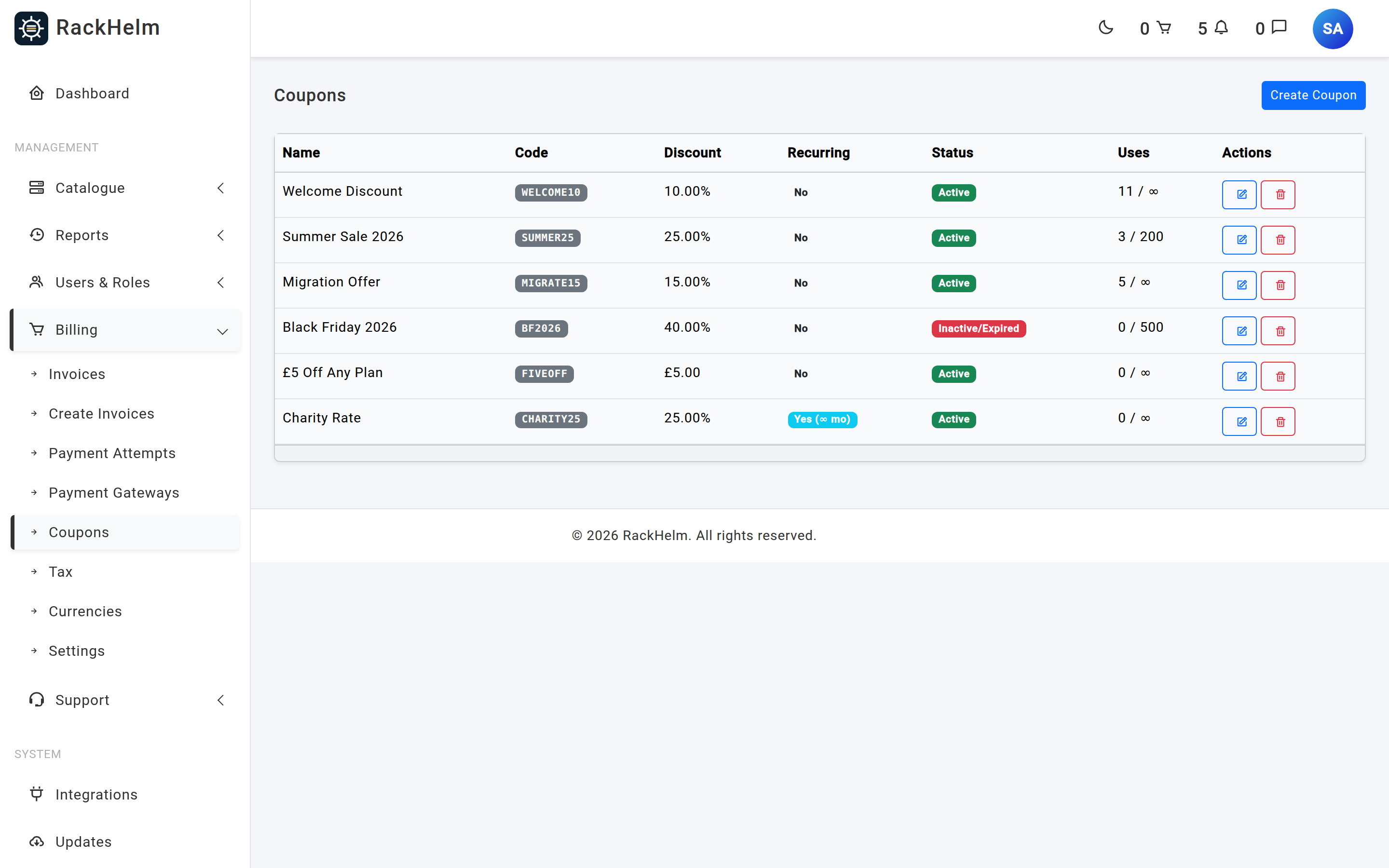This screenshot has height=868, width=1389.
Task: Click the Name column header
Action: (301, 153)
